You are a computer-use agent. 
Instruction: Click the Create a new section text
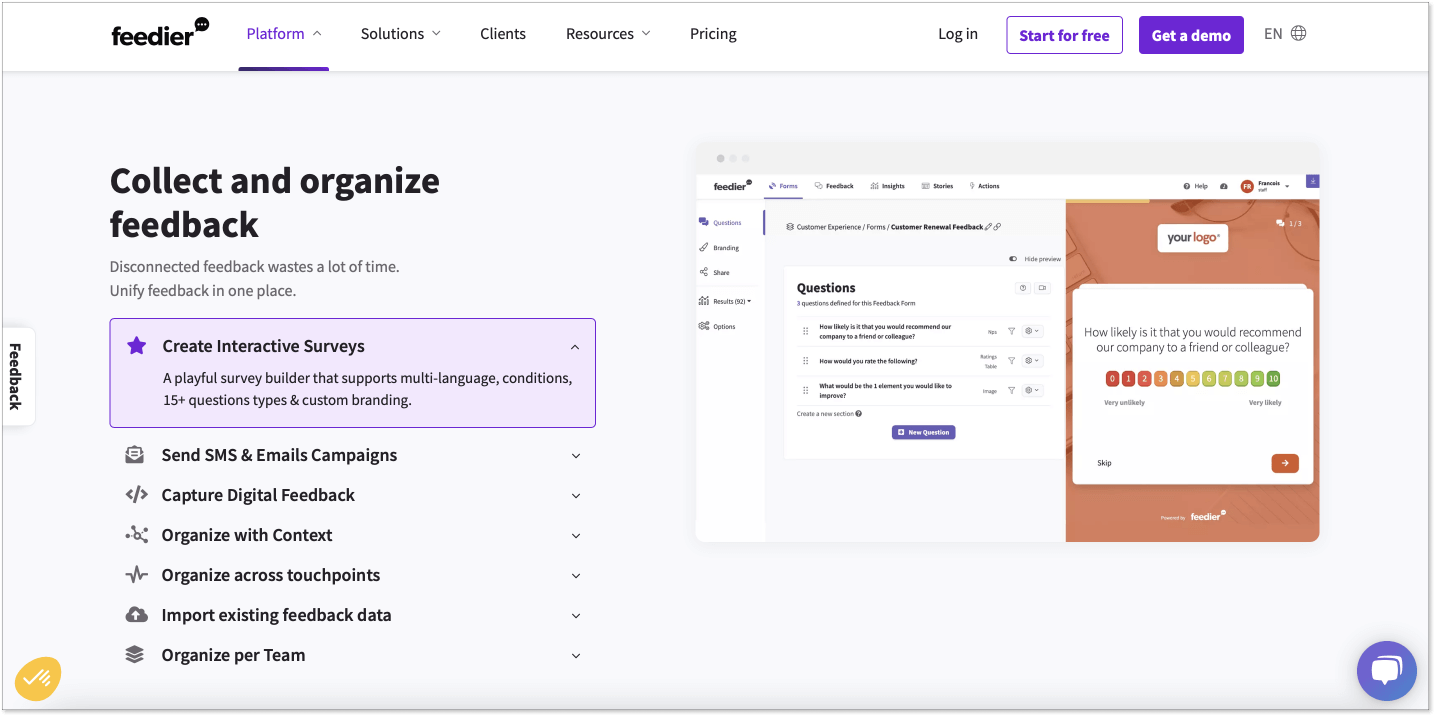(x=825, y=414)
